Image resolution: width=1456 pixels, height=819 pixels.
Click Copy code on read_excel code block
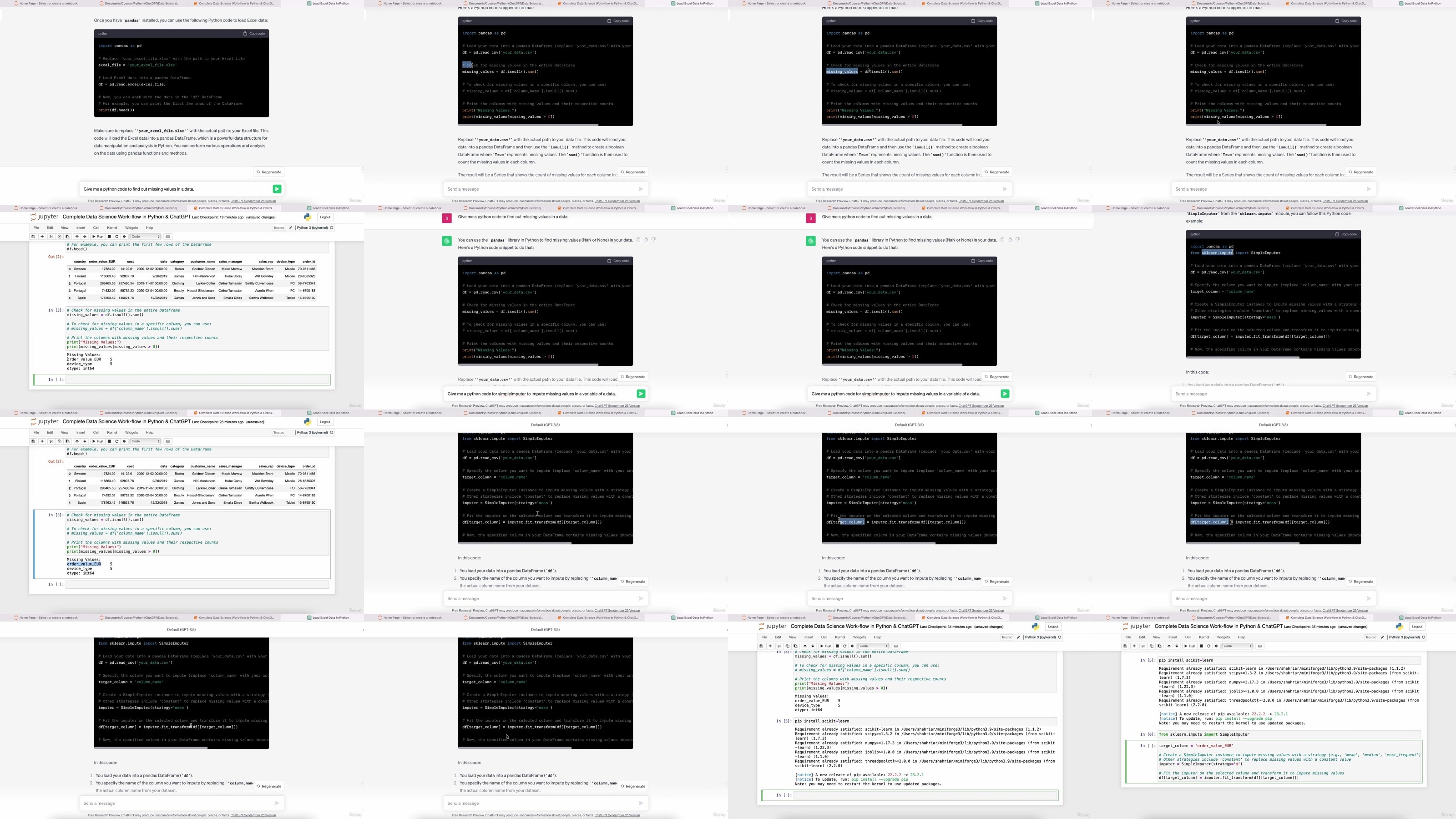254,33
